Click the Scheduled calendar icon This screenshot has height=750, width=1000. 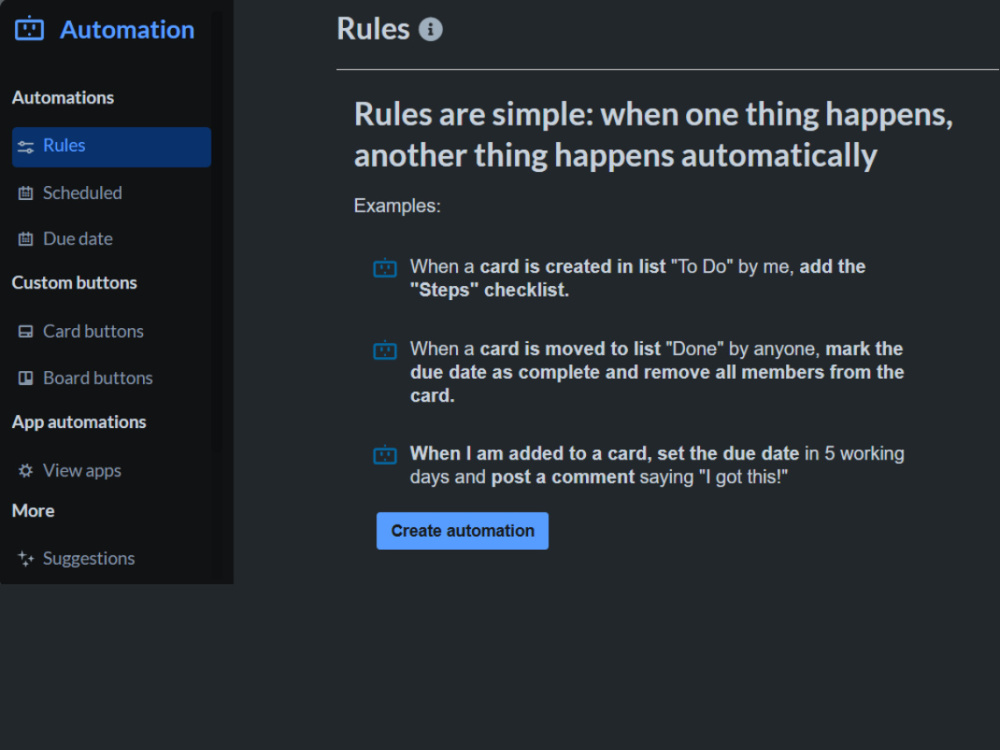[x=26, y=193]
